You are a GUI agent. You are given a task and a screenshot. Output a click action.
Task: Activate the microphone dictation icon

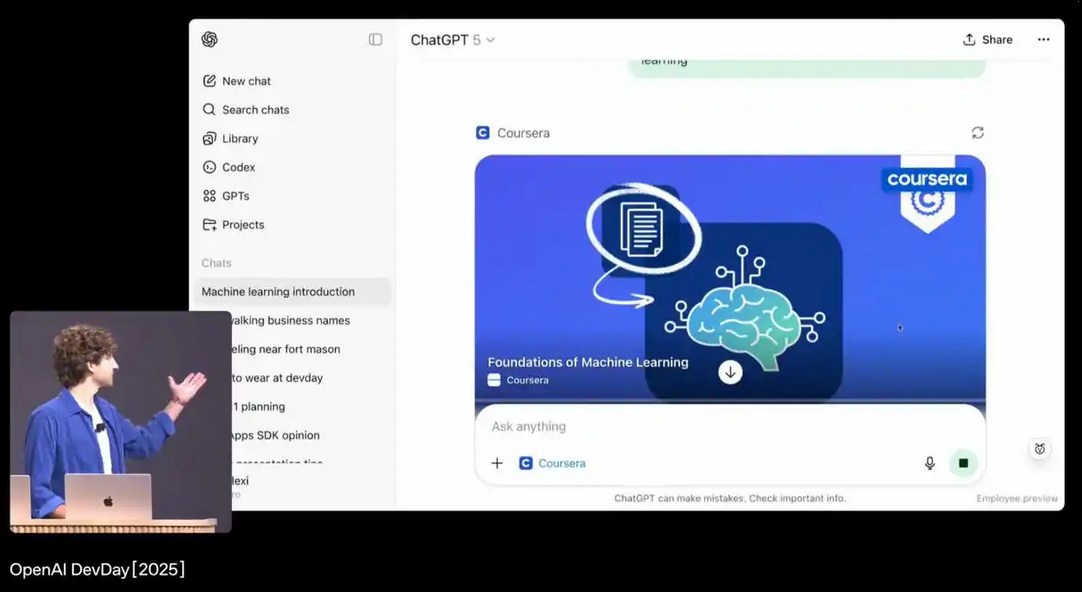929,463
